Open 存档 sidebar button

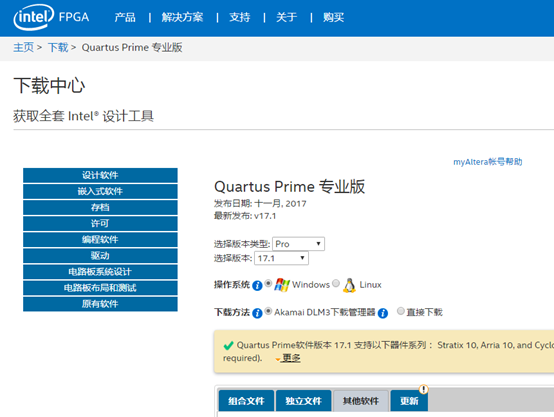(100, 207)
